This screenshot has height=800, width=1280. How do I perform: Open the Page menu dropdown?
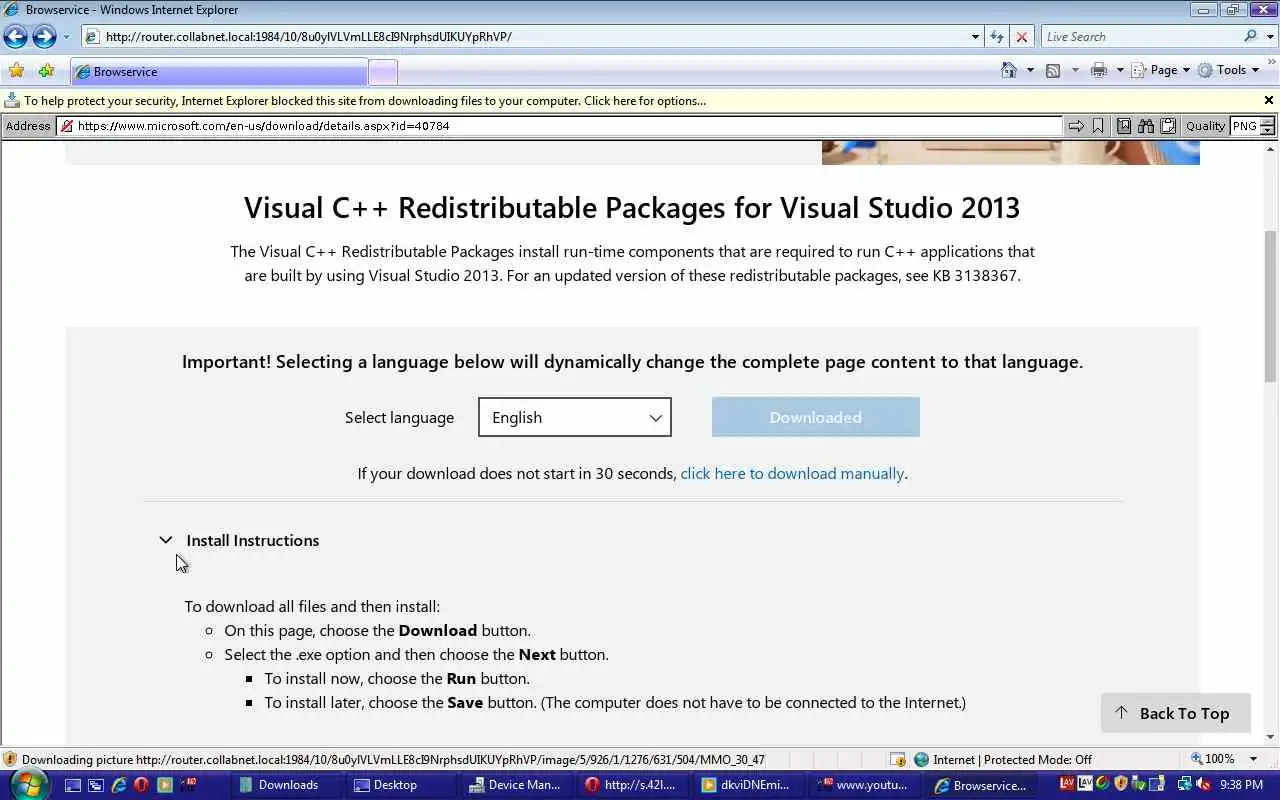[x=1162, y=70]
